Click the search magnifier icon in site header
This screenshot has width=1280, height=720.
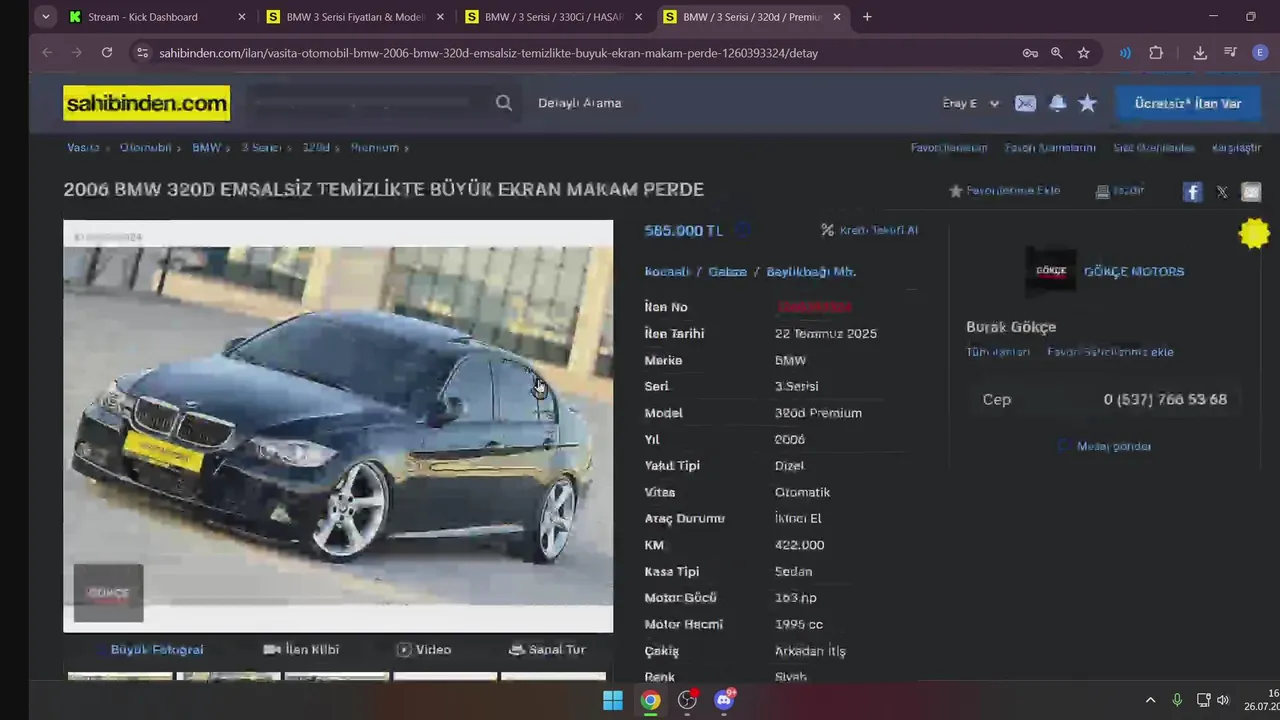pyautogui.click(x=504, y=103)
